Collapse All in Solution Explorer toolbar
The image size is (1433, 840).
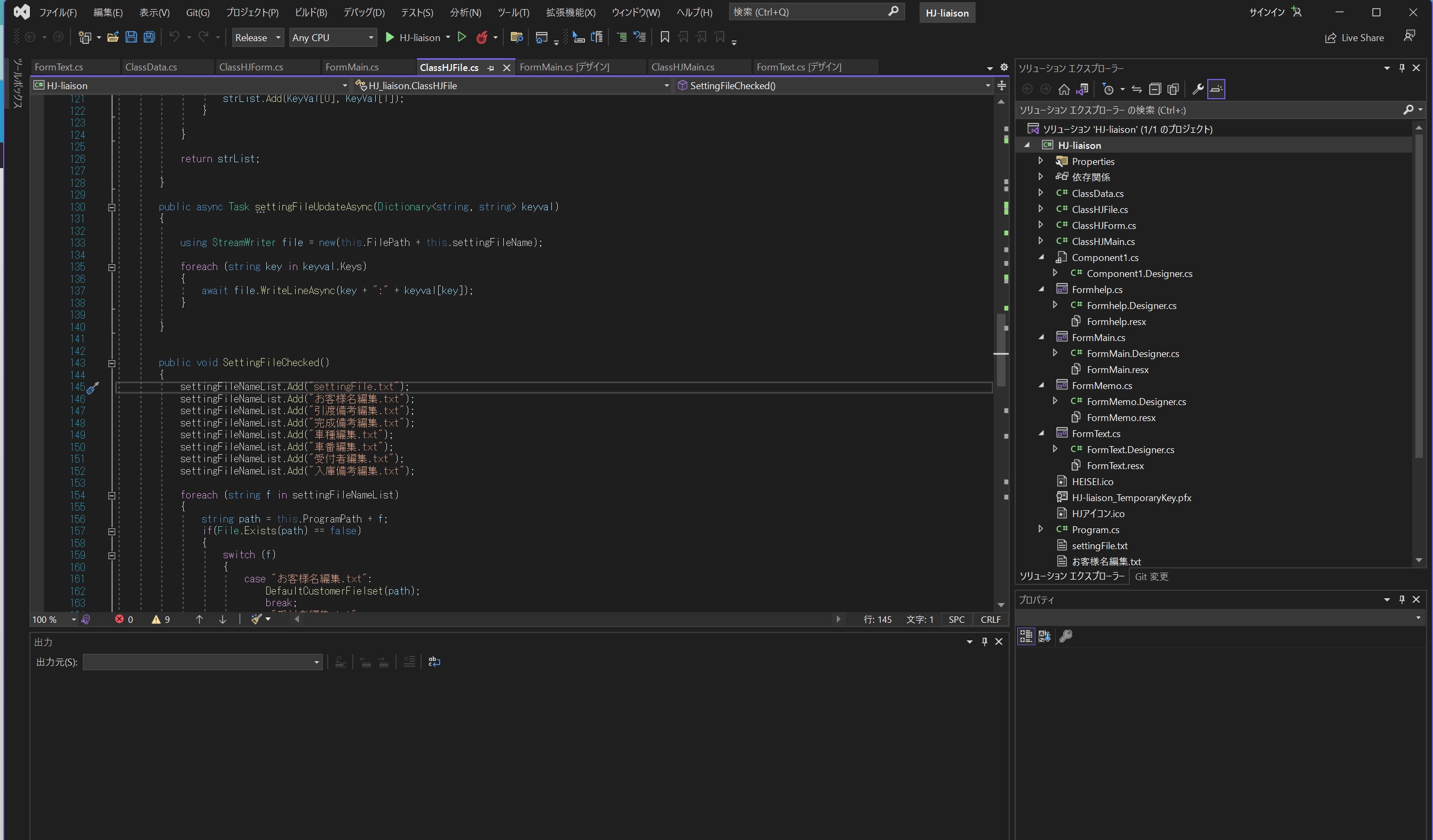click(1154, 89)
